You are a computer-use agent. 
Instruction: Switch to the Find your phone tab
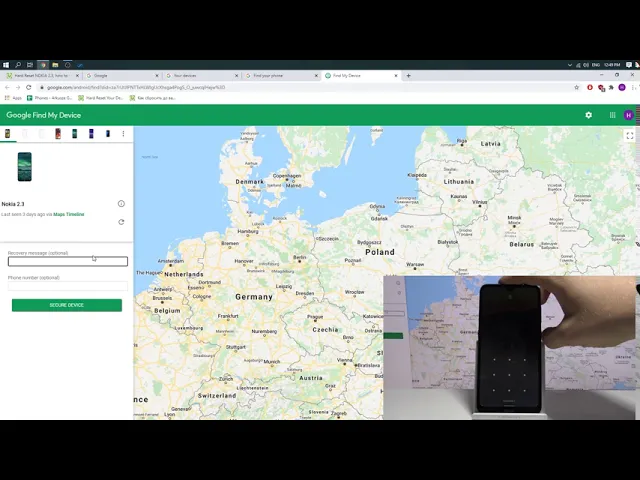pyautogui.click(x=280, y=76)
